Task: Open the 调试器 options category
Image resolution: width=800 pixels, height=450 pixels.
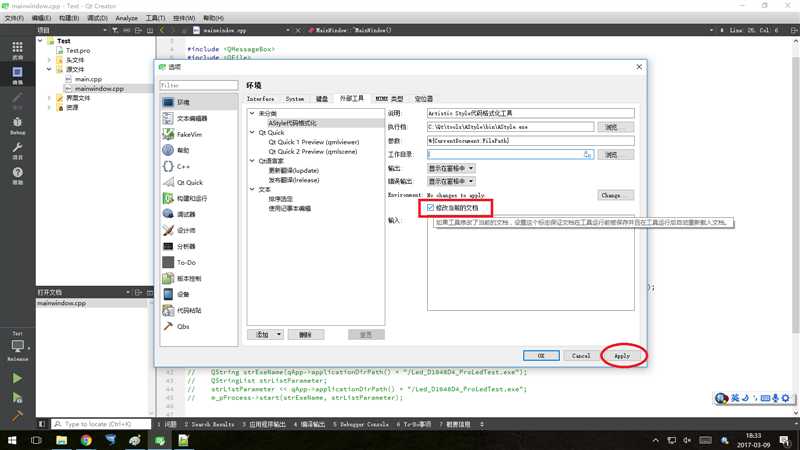Action: tap(198, 214)
